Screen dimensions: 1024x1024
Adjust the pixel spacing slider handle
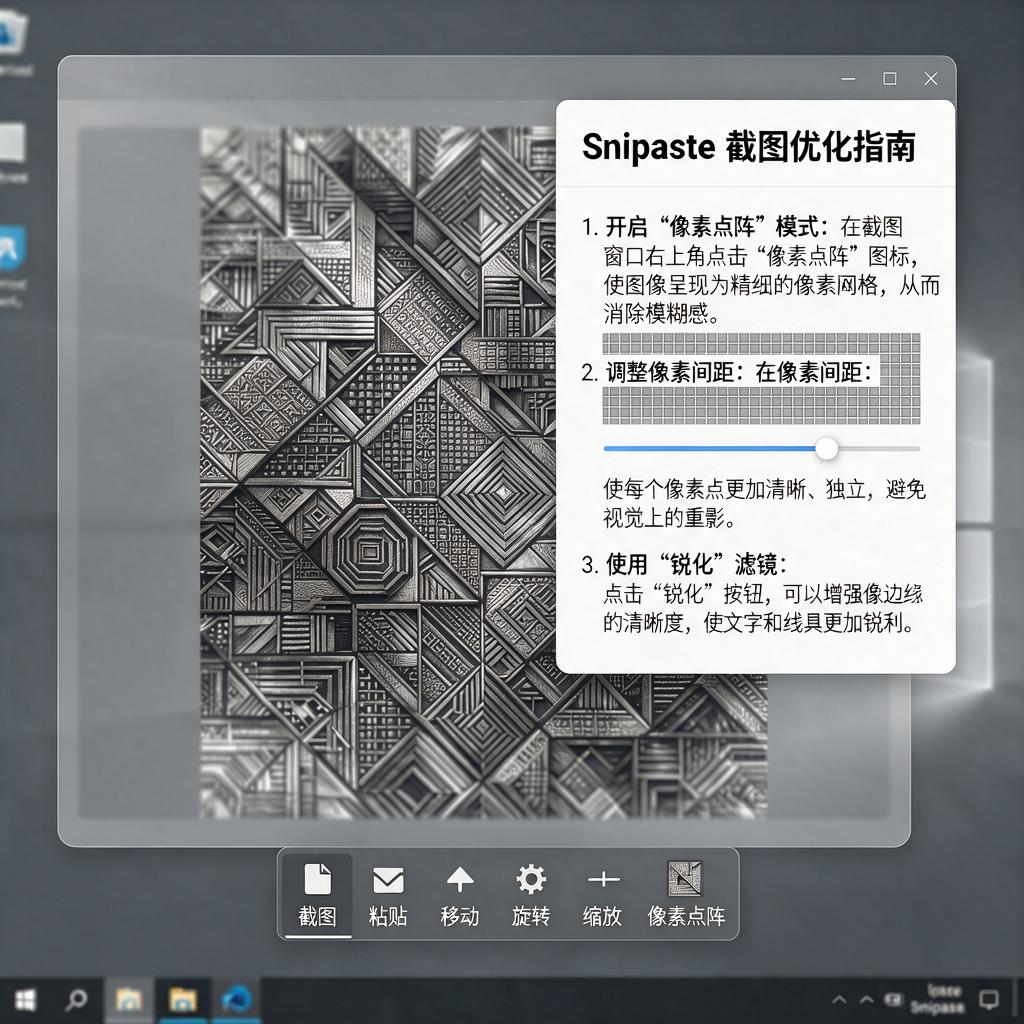point(827,449)
